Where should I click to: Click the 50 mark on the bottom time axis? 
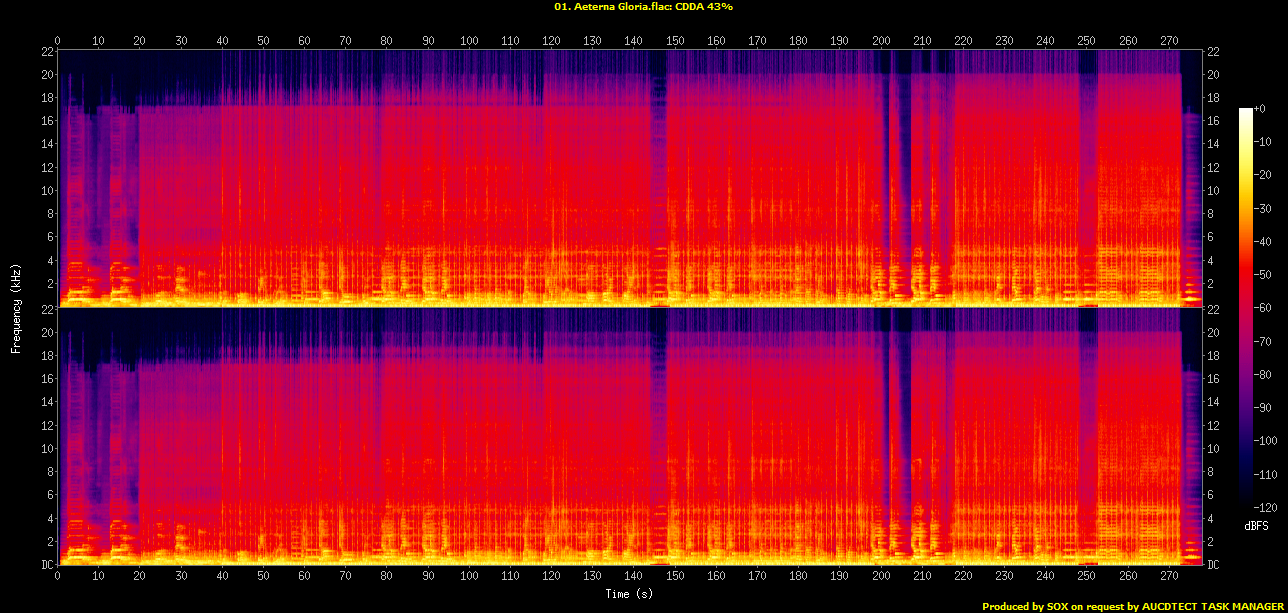click(263, 576)
